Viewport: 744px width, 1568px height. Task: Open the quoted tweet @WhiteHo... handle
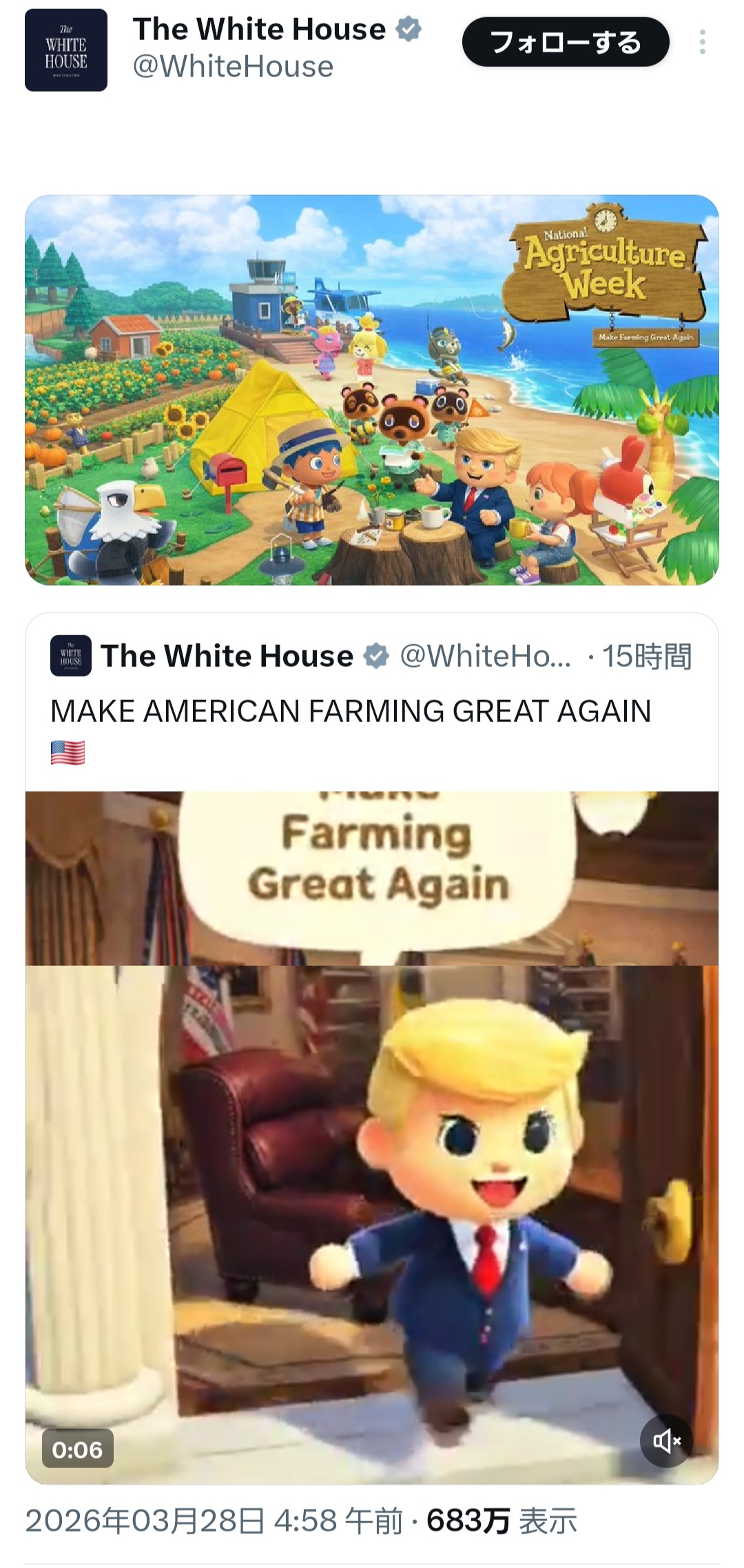(486, 656)
